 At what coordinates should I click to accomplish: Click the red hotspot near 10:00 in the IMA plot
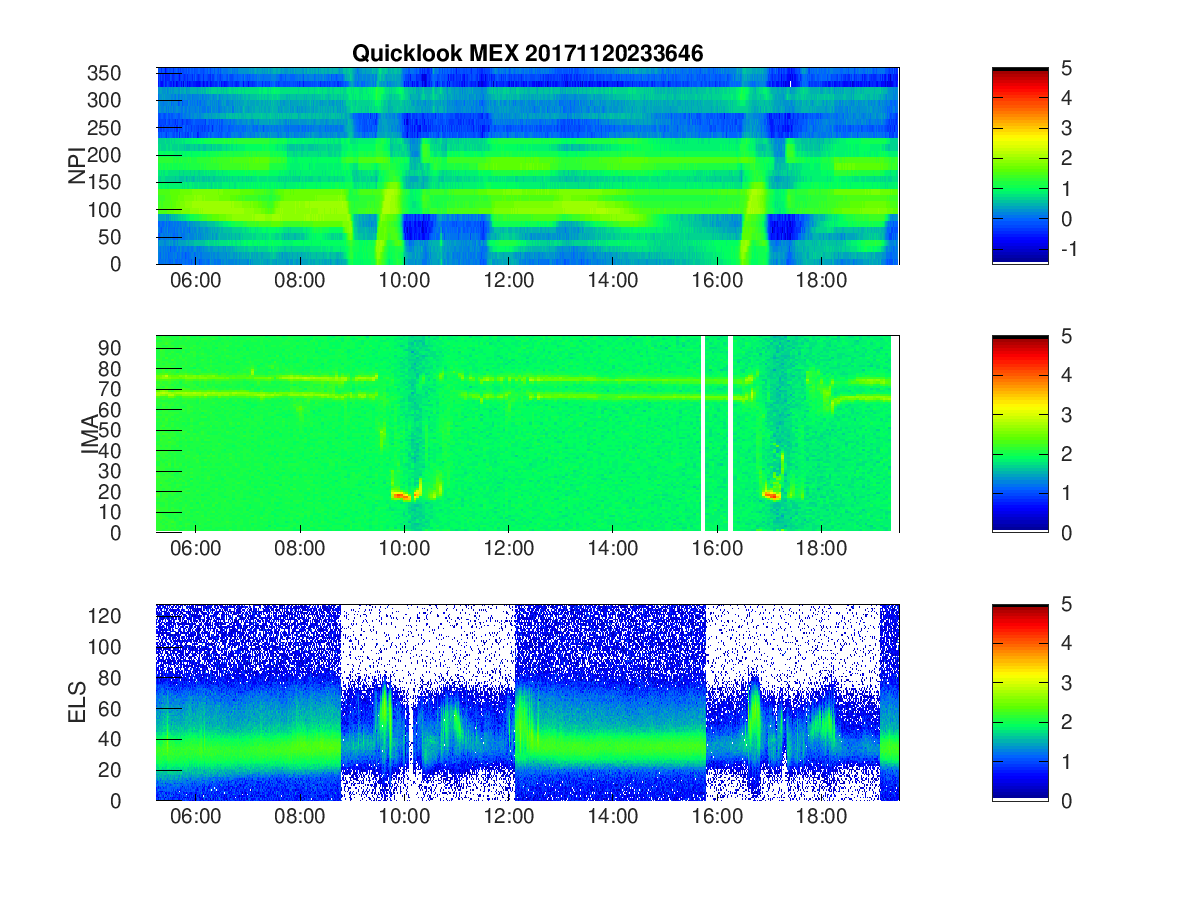401,494
